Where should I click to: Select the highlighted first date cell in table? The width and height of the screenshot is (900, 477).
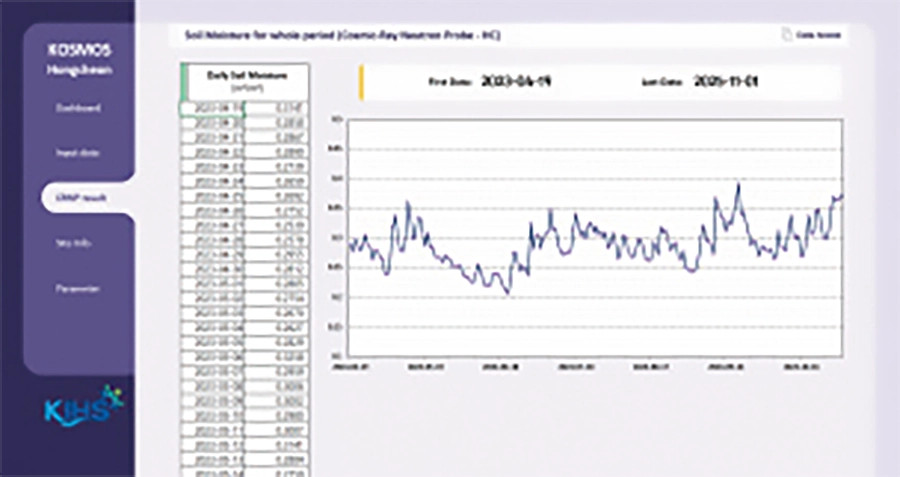coord(212,108)
